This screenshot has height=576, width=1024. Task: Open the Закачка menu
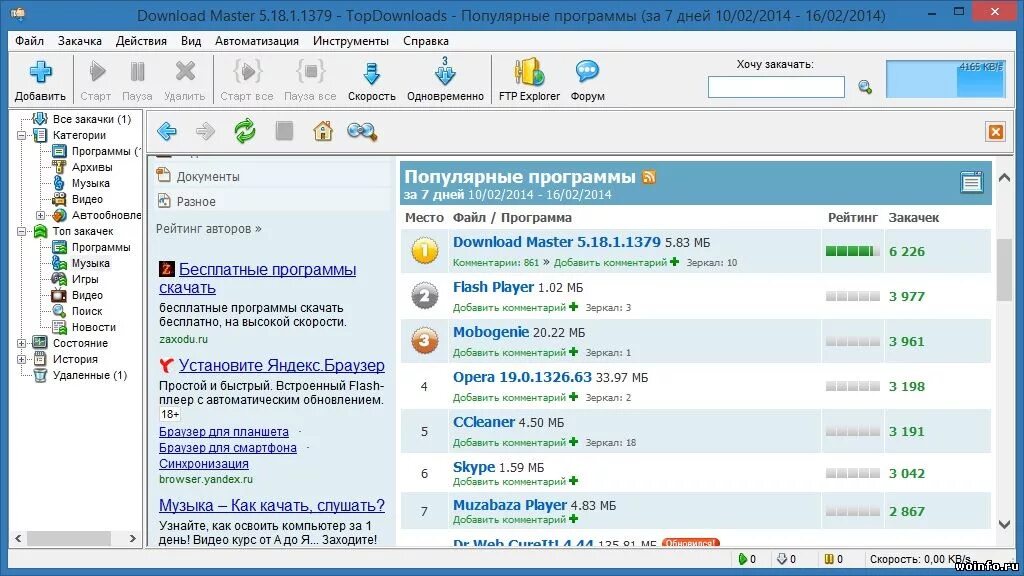click(x=80, y=40)
